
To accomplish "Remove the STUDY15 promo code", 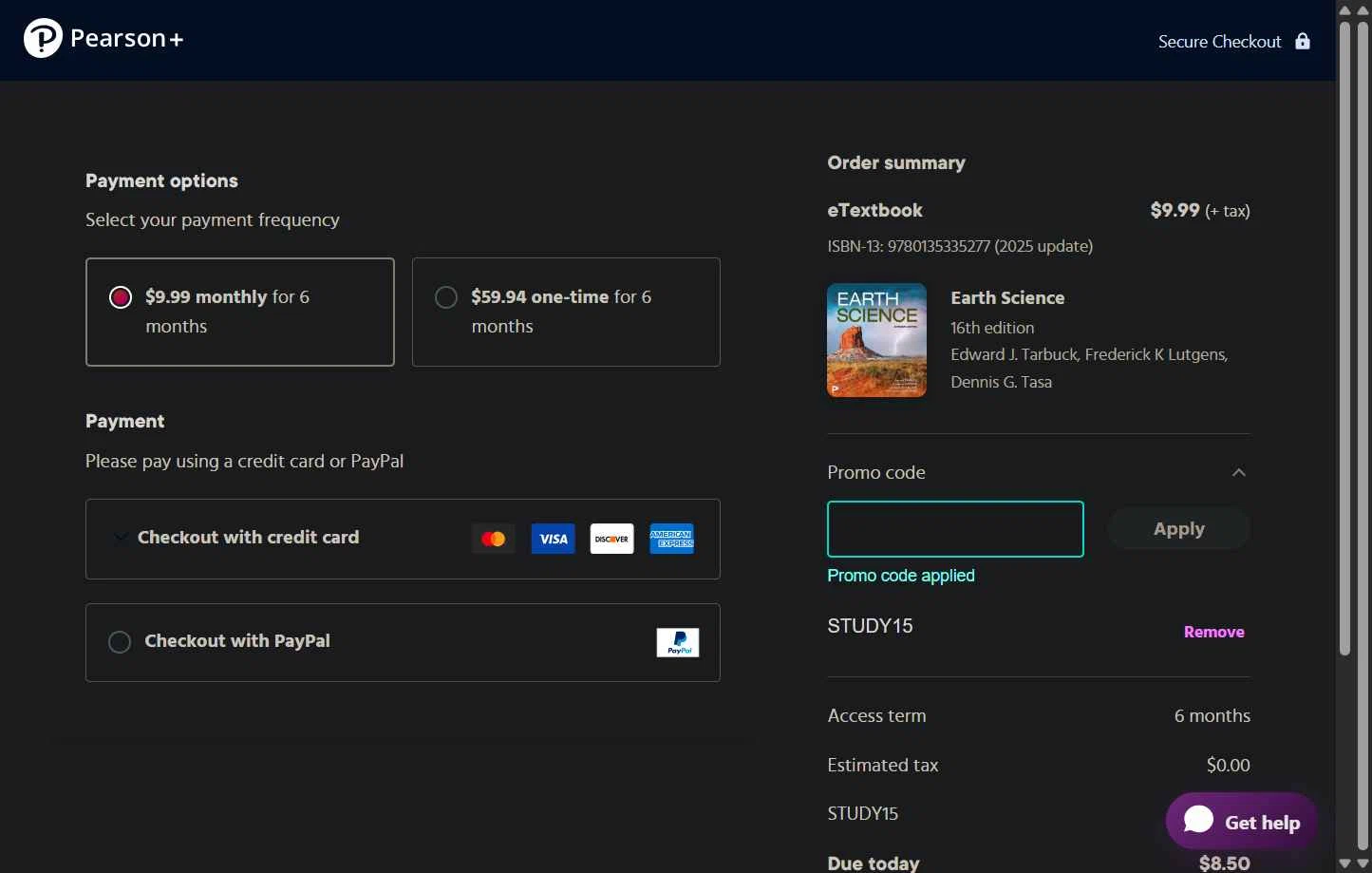I will pyautogui.click(x=1213, y=632).
